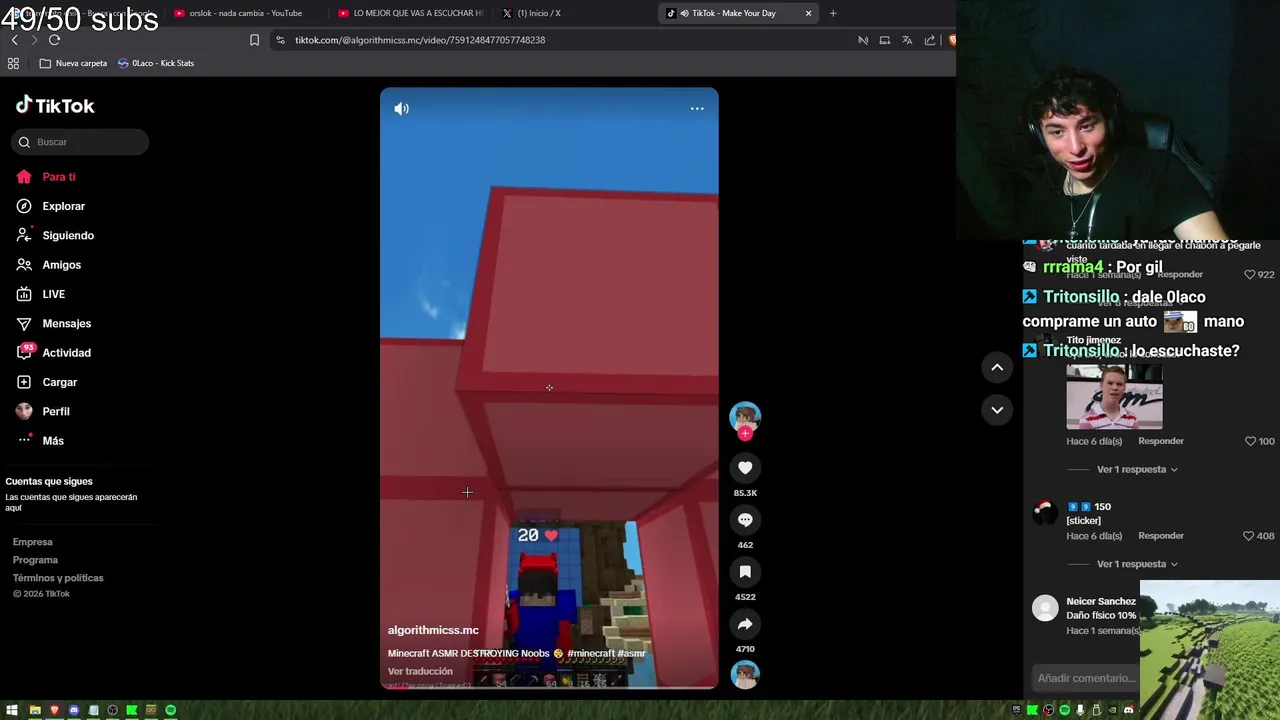This screenshot has height=720, width=1280.
Task: Follow creator with the red plus
Action: coord(745,434)
